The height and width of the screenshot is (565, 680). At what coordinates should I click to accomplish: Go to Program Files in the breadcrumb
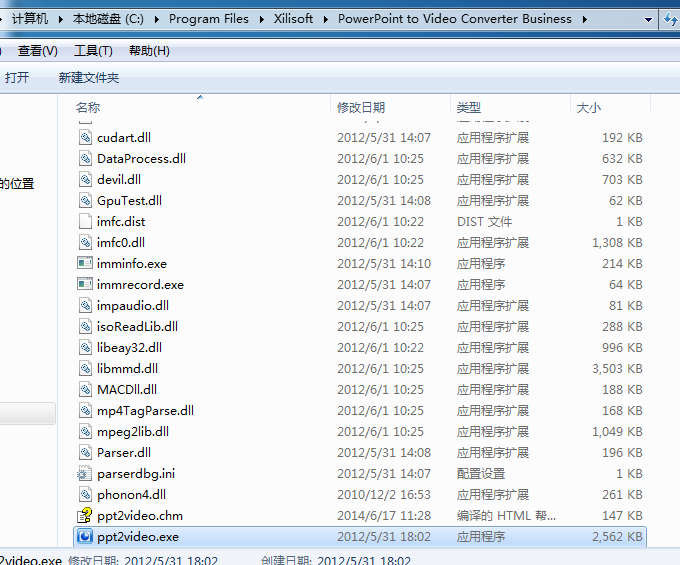point(209,19)
